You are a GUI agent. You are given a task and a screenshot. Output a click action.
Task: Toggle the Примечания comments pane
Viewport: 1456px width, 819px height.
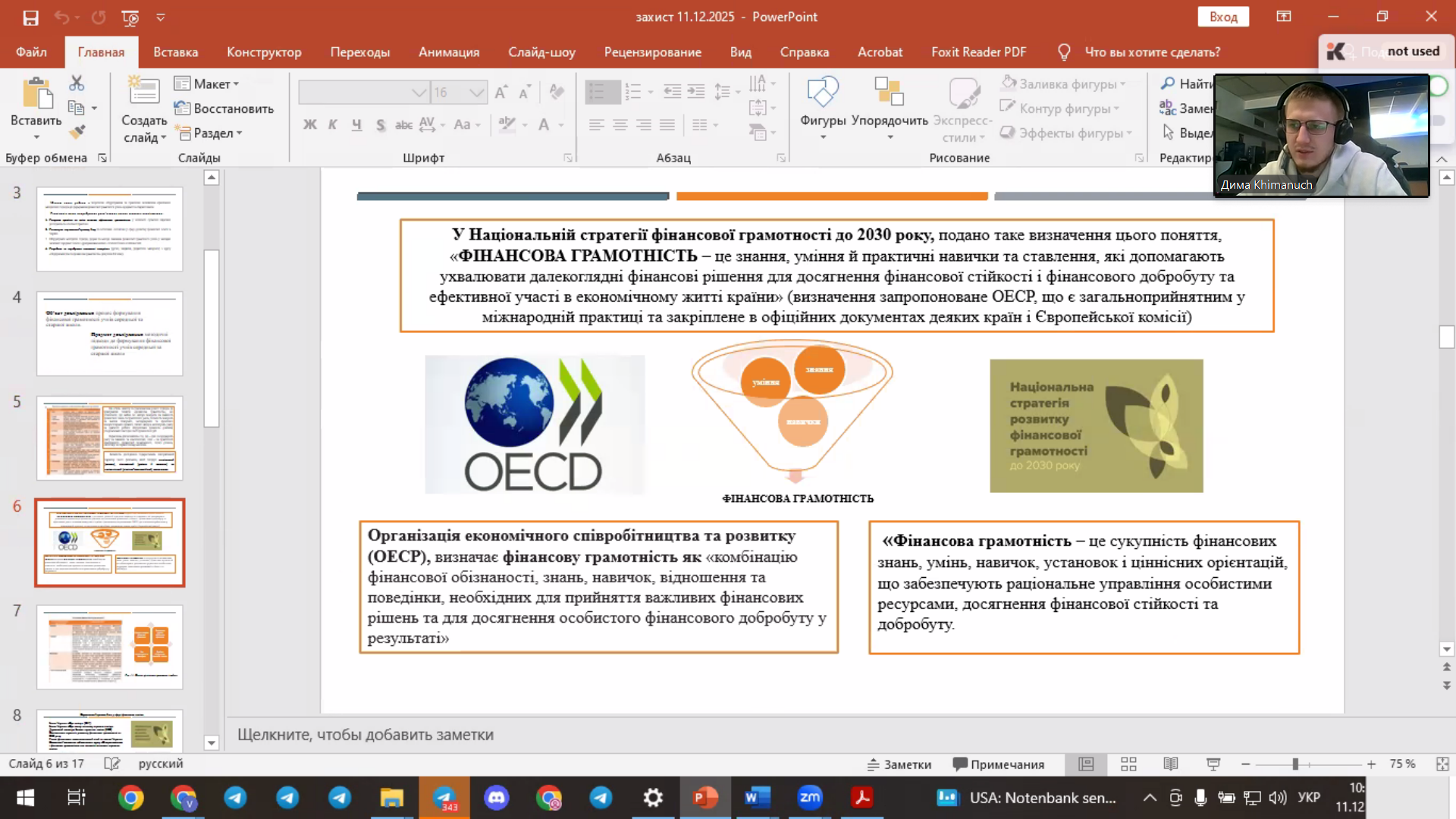(999, 764)
